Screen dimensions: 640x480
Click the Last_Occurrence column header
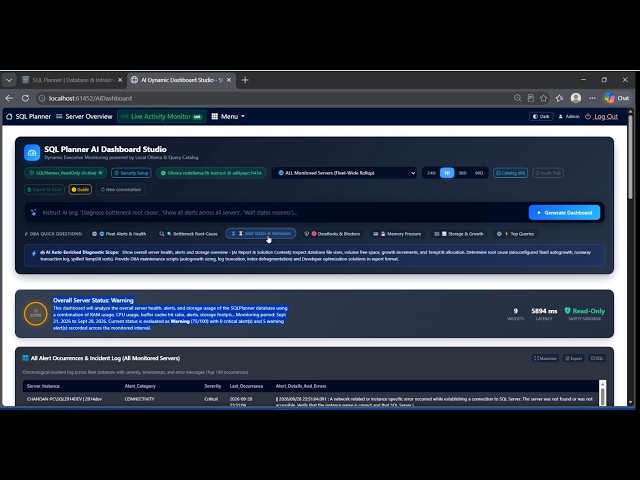tap(246, 386)
